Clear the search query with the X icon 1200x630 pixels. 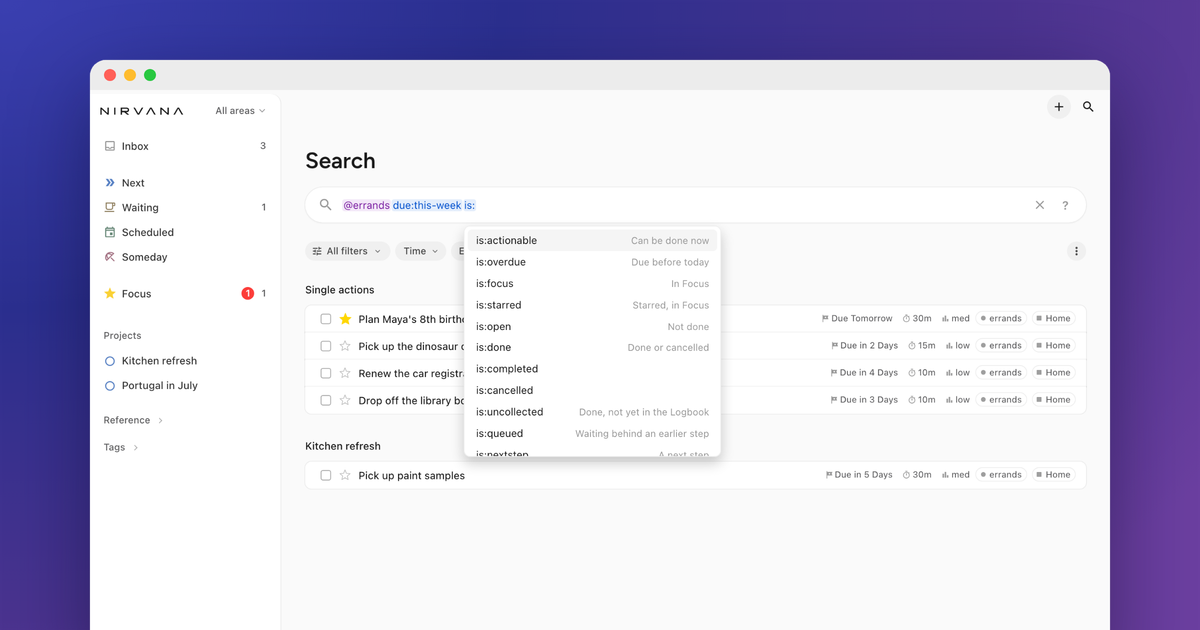1039,205
